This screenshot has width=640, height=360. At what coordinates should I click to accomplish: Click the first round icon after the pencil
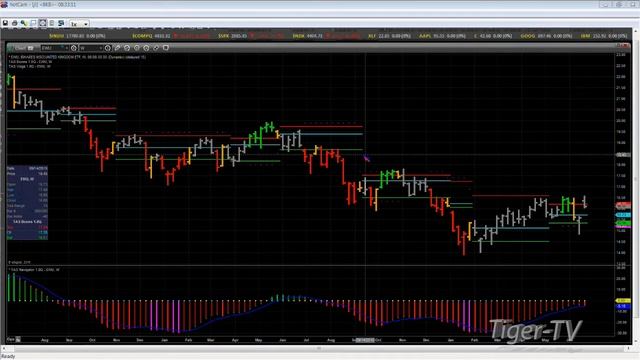click(127, 48)
